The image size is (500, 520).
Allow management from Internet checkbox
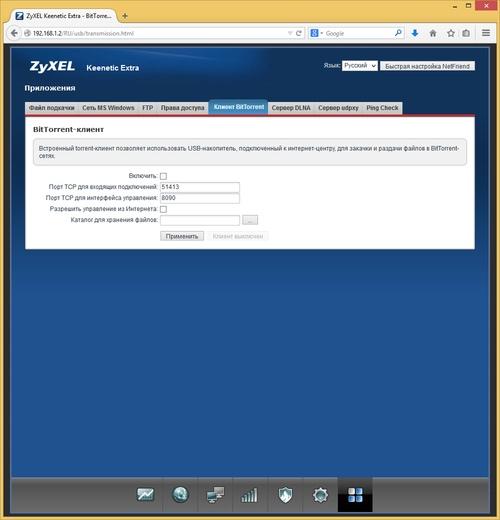(x=163, y=209)
